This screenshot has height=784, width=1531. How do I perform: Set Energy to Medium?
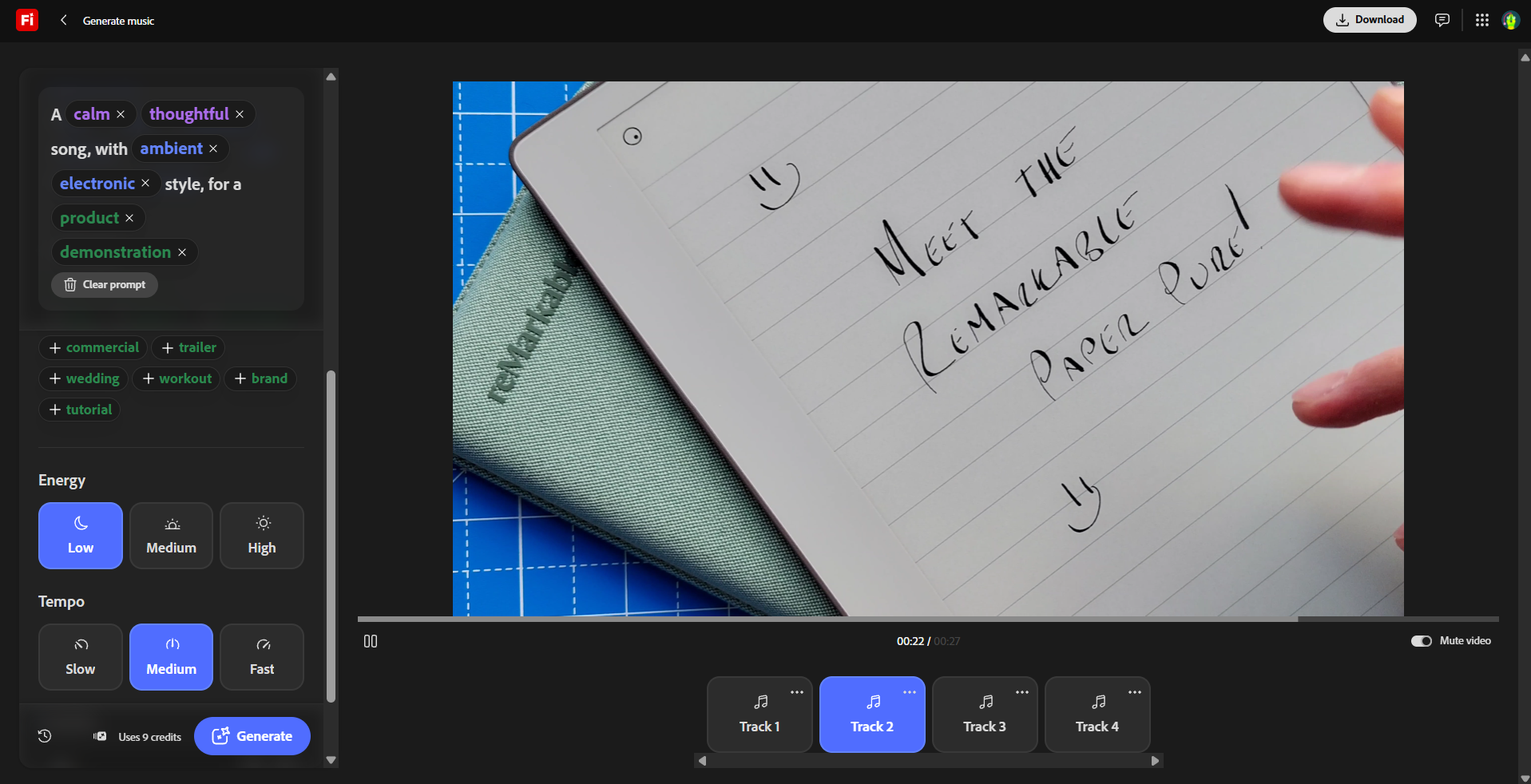[x=171, y=536]
